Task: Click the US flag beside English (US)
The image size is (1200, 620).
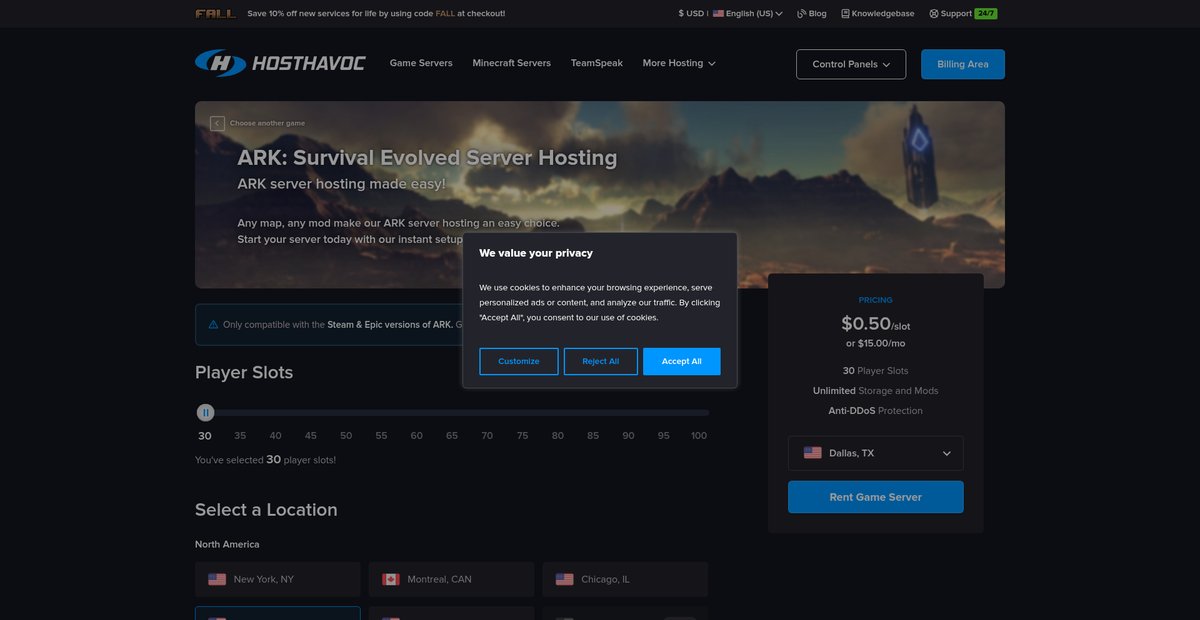Action: tap(718, 14)
